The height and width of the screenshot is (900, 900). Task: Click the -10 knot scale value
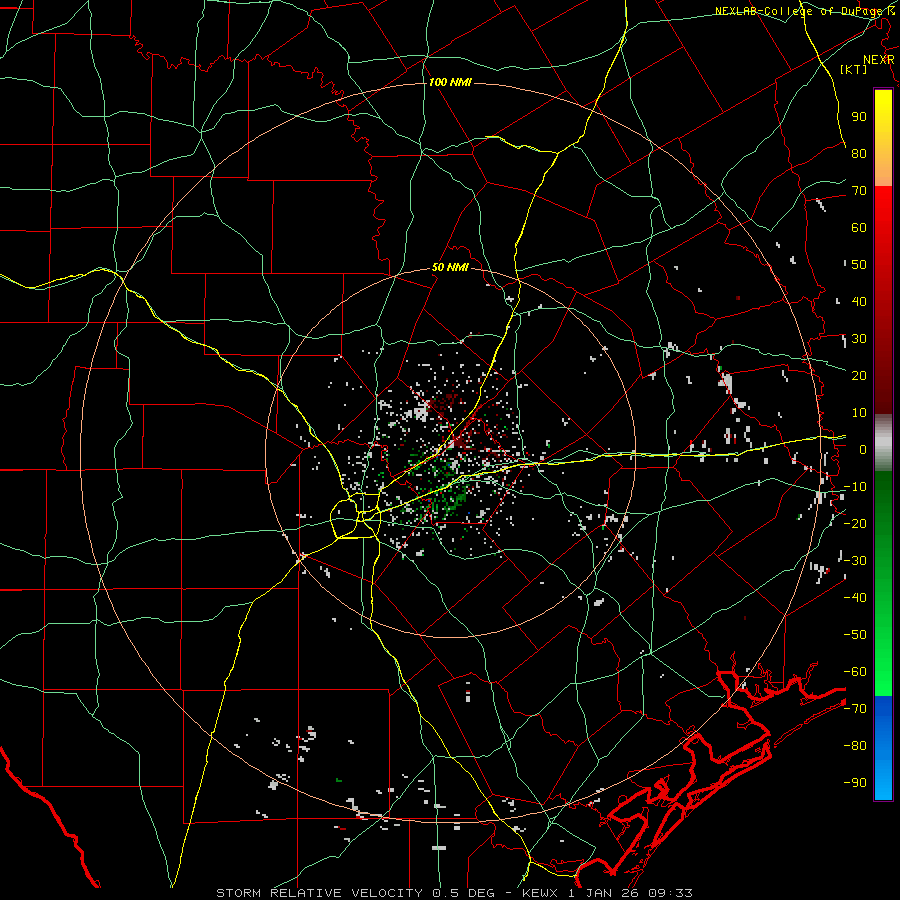(855, 487)
